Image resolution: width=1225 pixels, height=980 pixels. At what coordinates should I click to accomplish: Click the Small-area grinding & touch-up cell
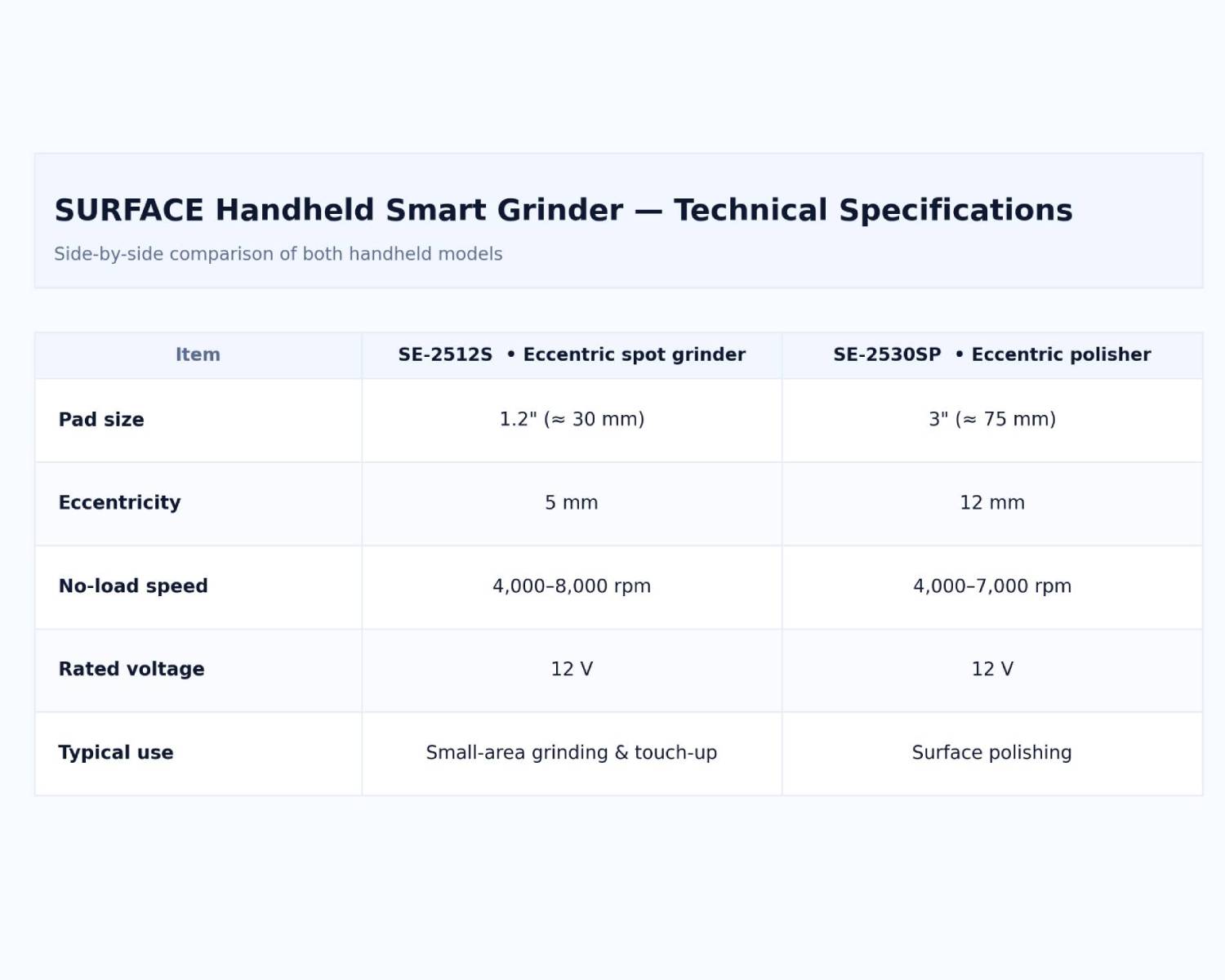click(x=572, y=753)
